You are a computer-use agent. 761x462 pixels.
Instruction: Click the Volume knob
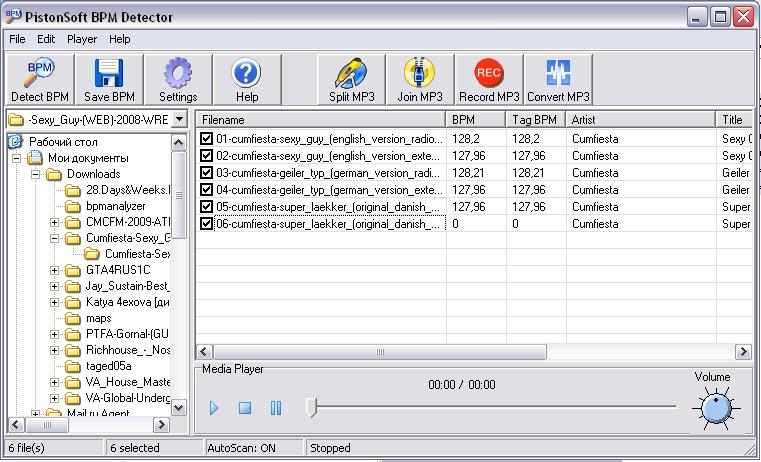click(716, 409)
